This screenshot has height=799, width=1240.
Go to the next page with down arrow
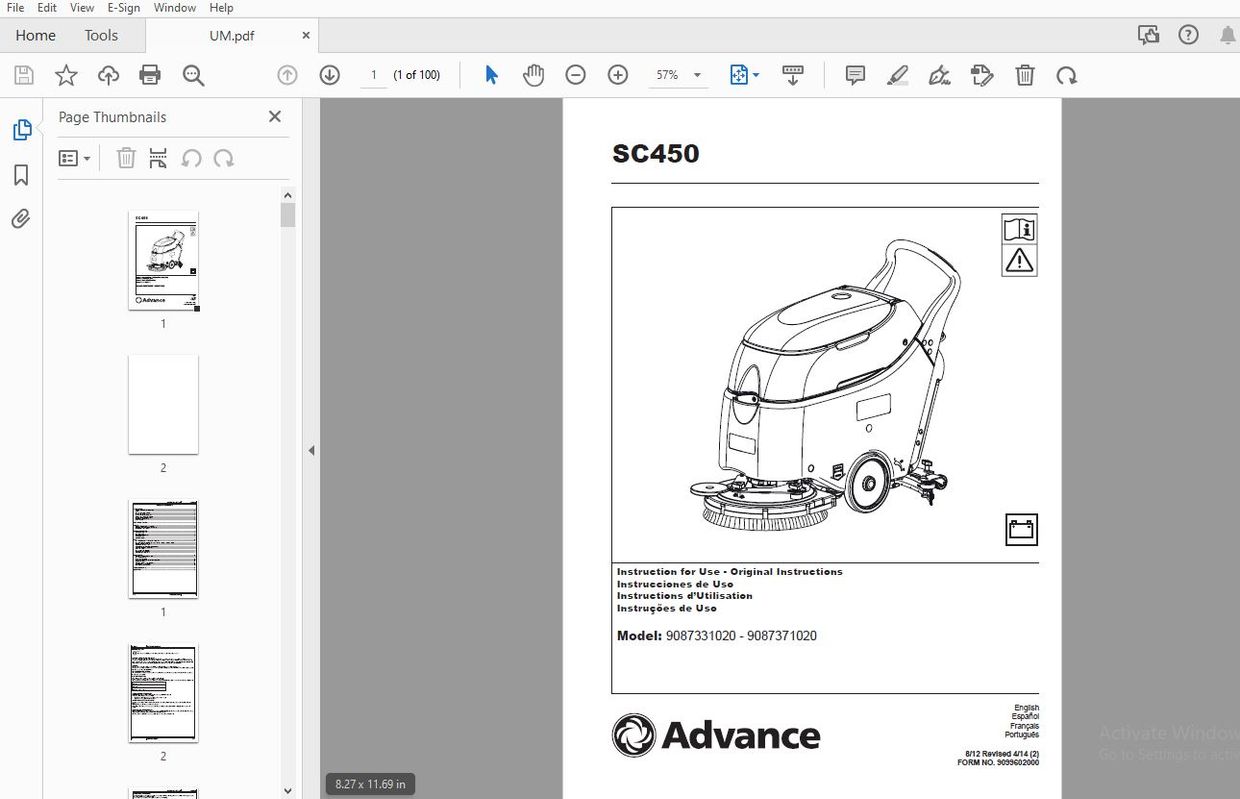click(x=329, y=74)
